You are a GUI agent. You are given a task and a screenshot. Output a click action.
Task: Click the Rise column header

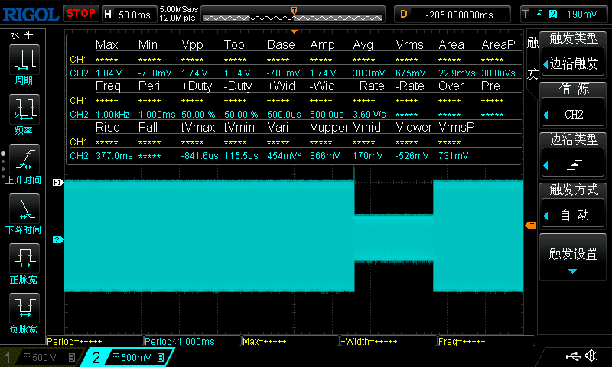107,127
